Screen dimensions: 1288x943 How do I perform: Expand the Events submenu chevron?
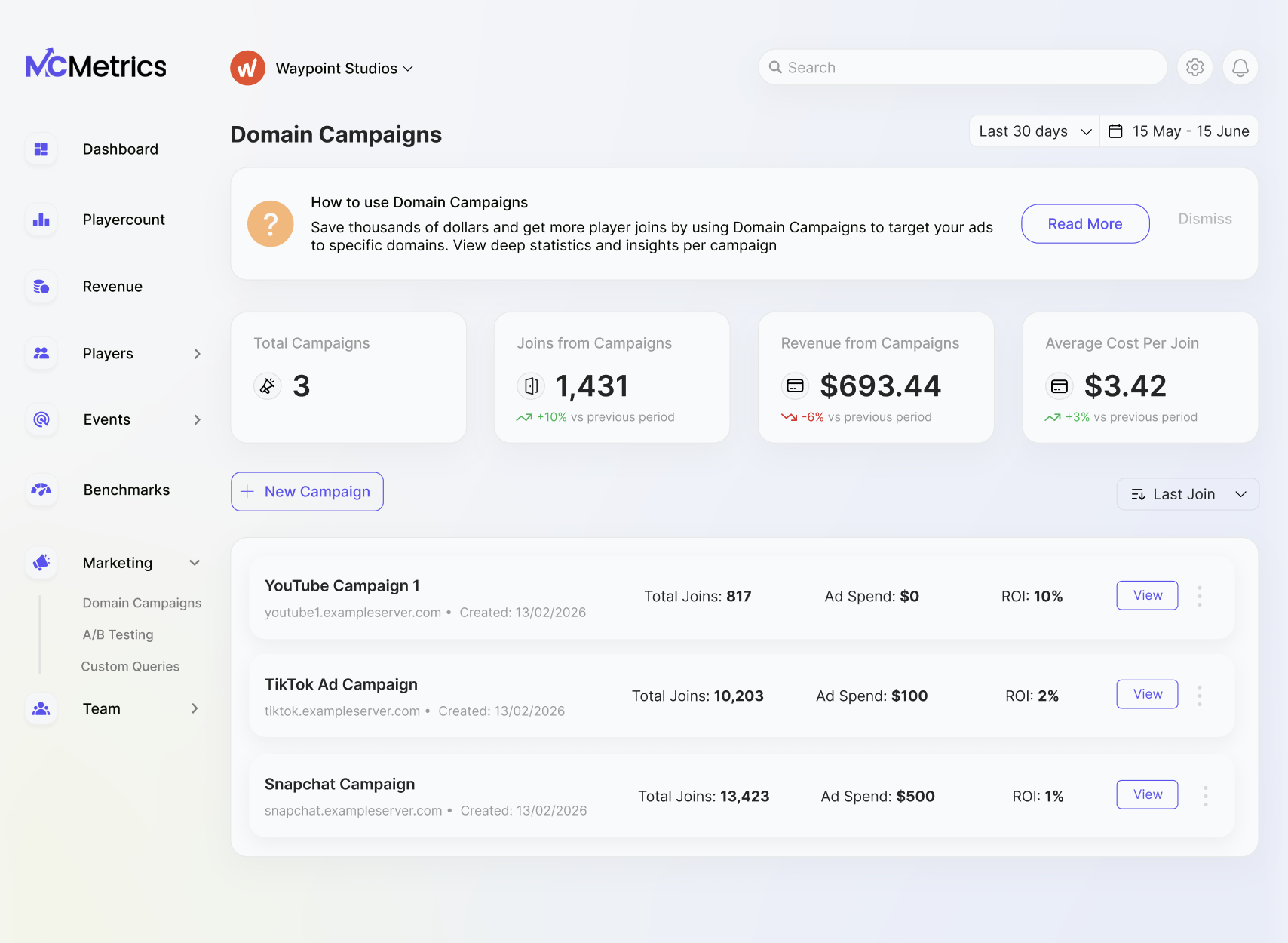(x=197, y=419)
